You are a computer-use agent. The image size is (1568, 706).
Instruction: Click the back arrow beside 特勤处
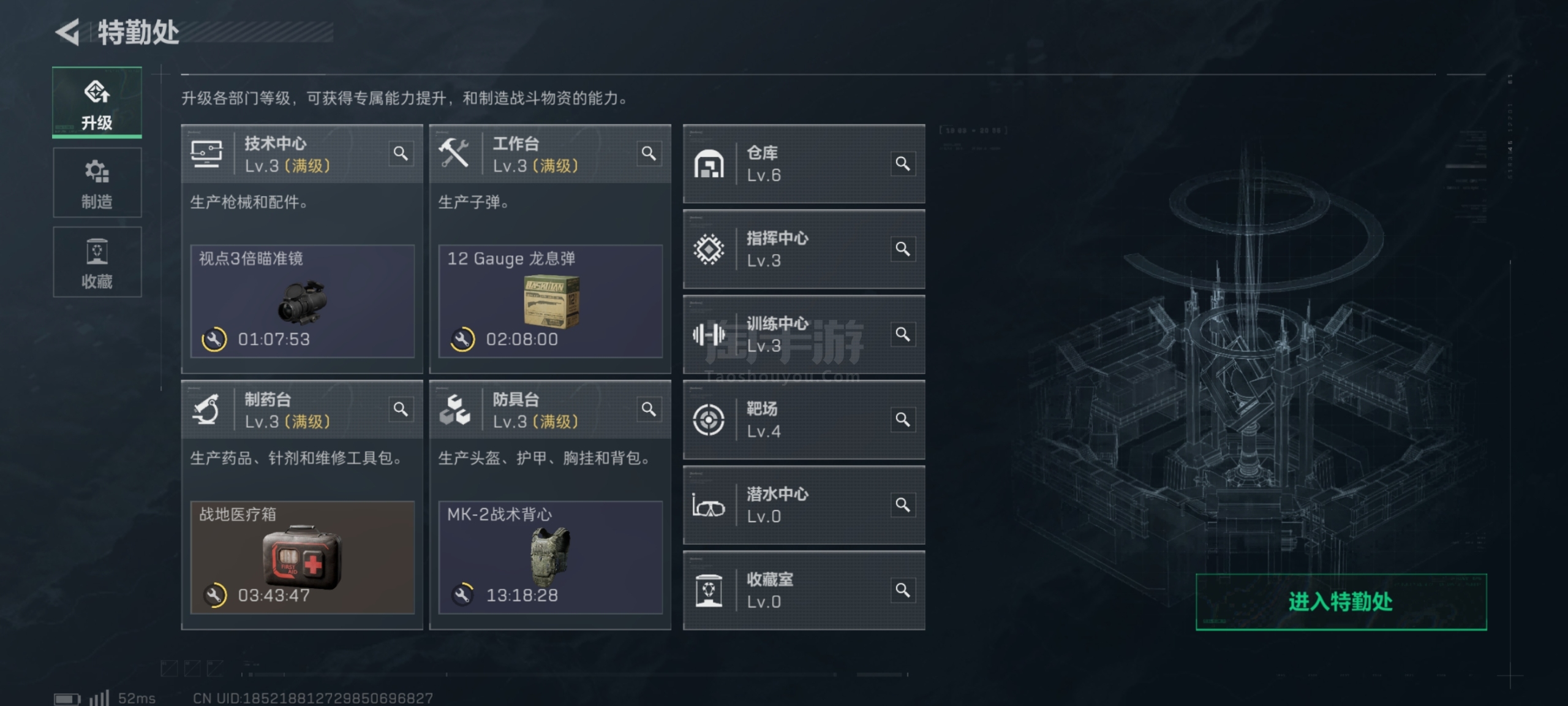click(67, 32)
